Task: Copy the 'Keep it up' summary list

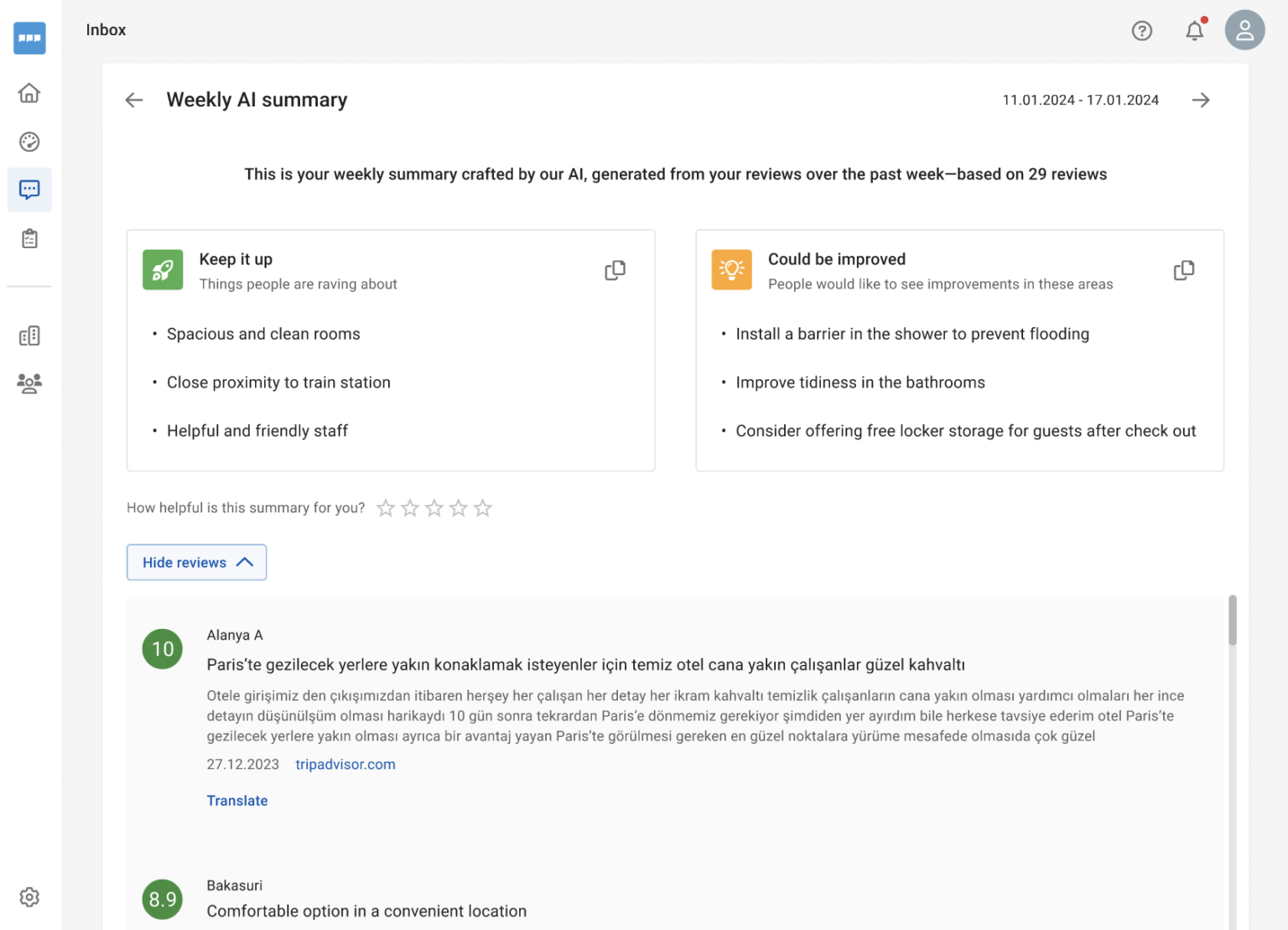Action: point(615,269)
